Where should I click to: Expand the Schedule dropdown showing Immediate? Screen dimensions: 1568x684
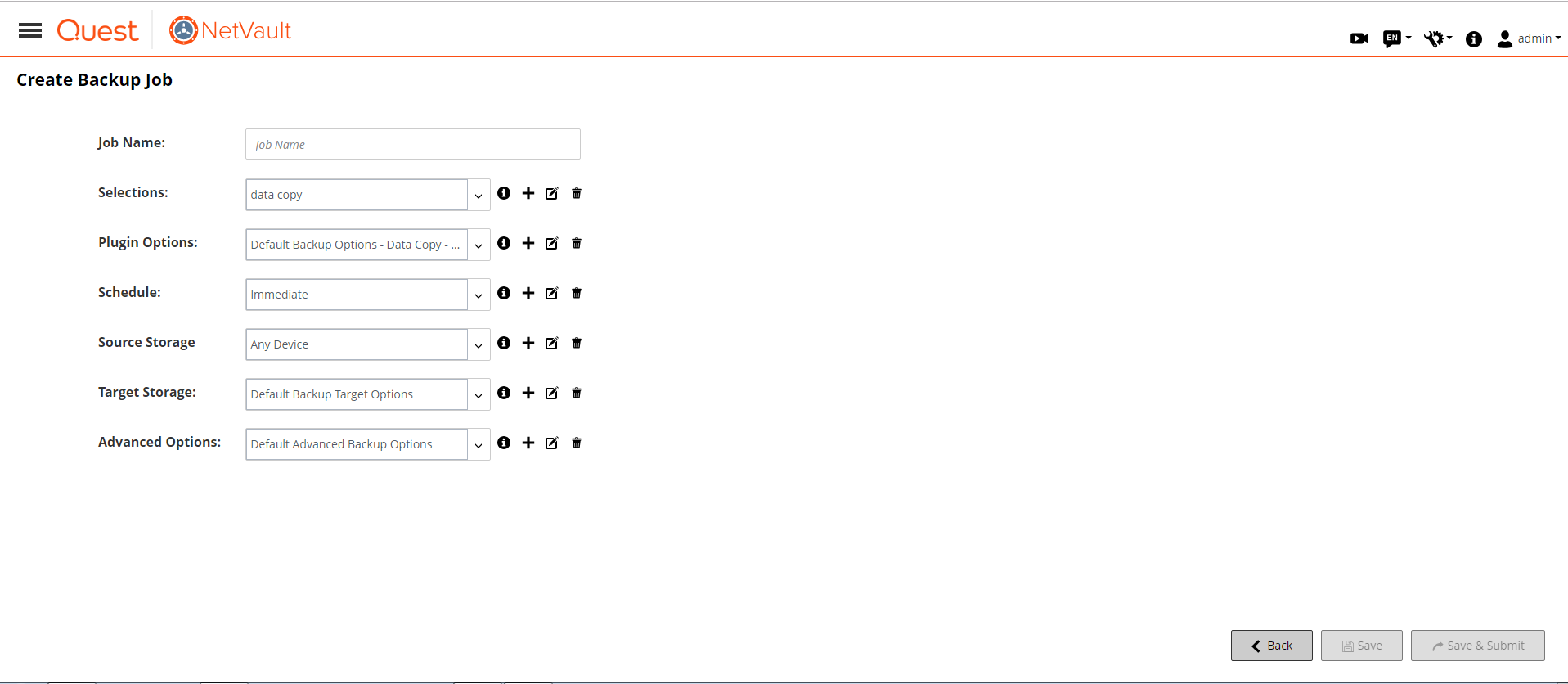[478, 295]
